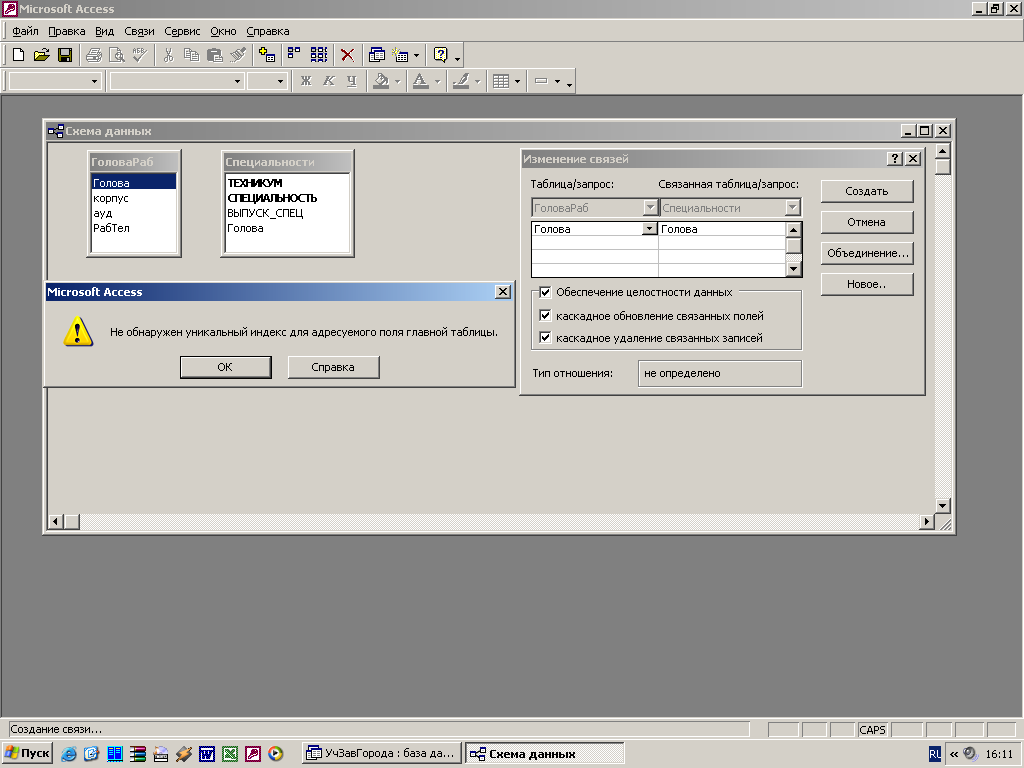Image resolution: width=1024 pixels, height=768 pixels.
Task: Close the error message box with X
Action: point(502,292)
